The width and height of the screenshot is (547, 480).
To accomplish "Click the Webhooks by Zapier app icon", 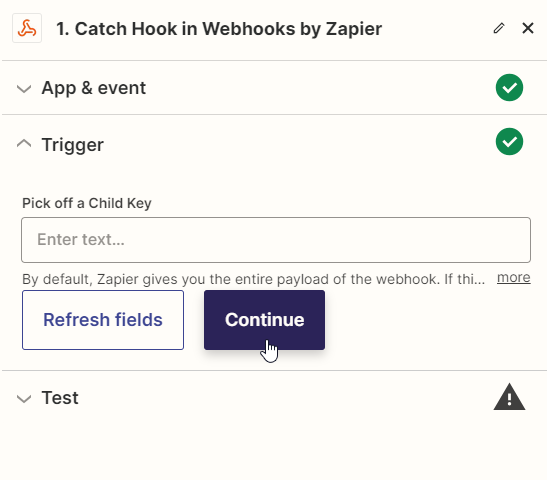I will (x=27, y=28).
